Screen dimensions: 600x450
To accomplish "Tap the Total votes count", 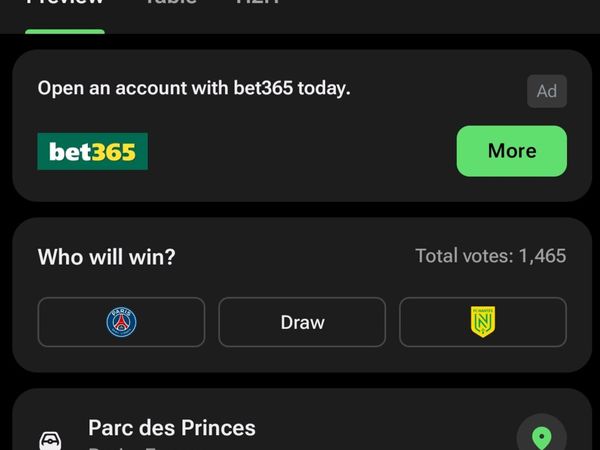I will point(490,256).
